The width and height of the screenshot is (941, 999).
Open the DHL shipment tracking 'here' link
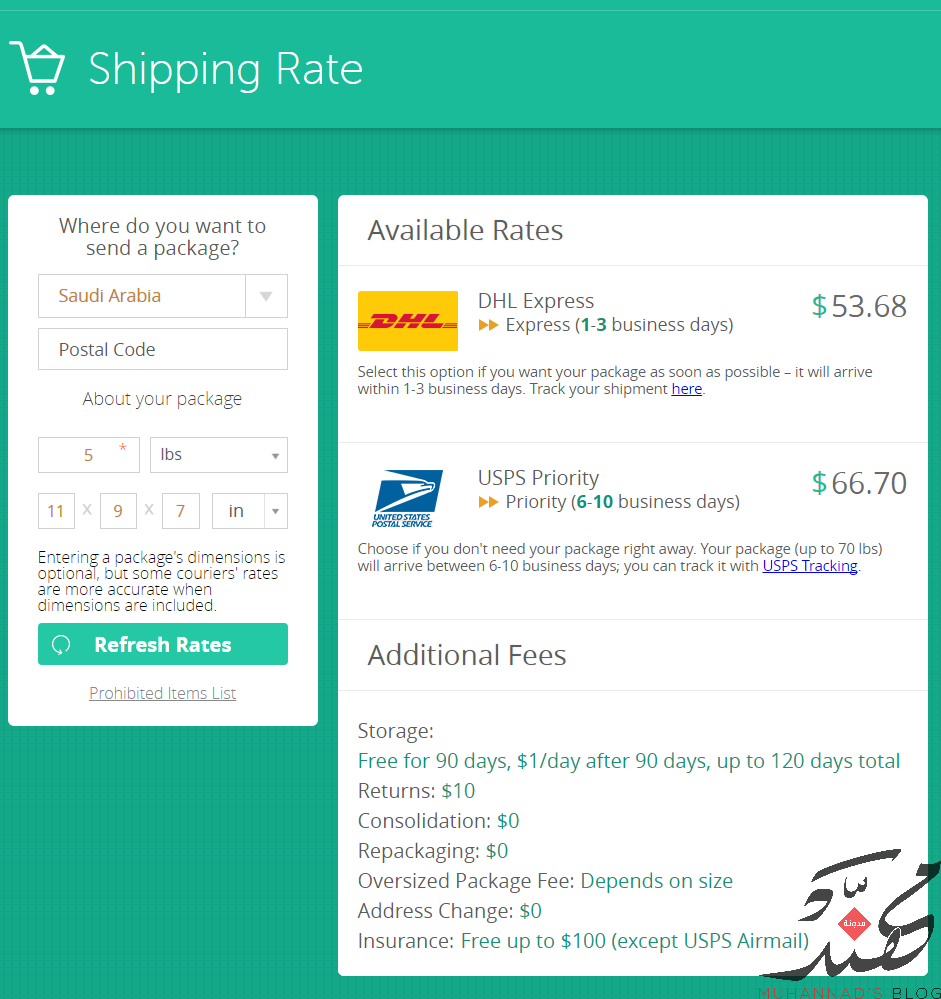point(687,389)
